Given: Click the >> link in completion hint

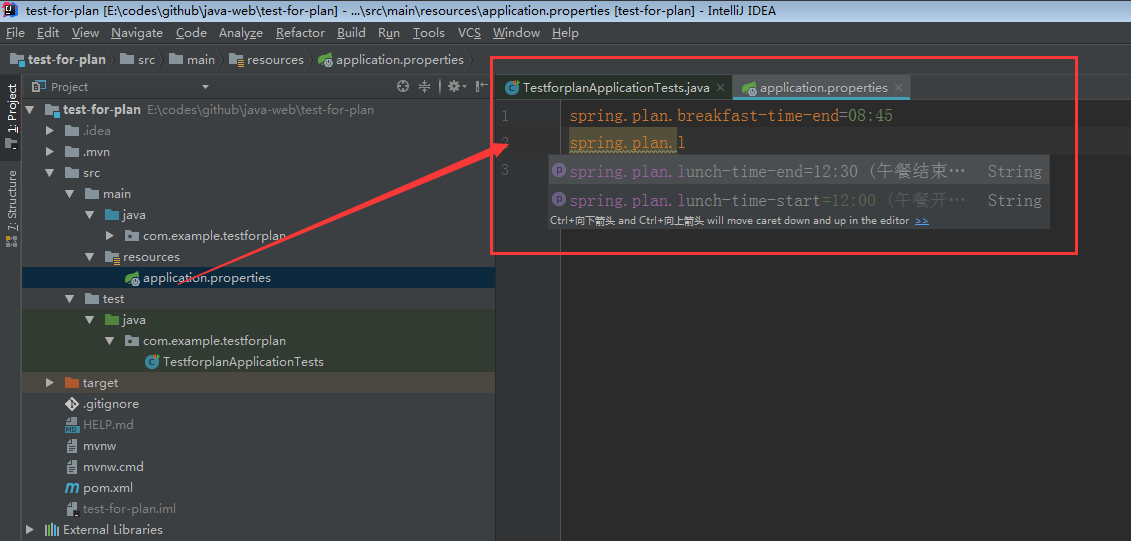Looking at the screenshot, I should 922,221.
